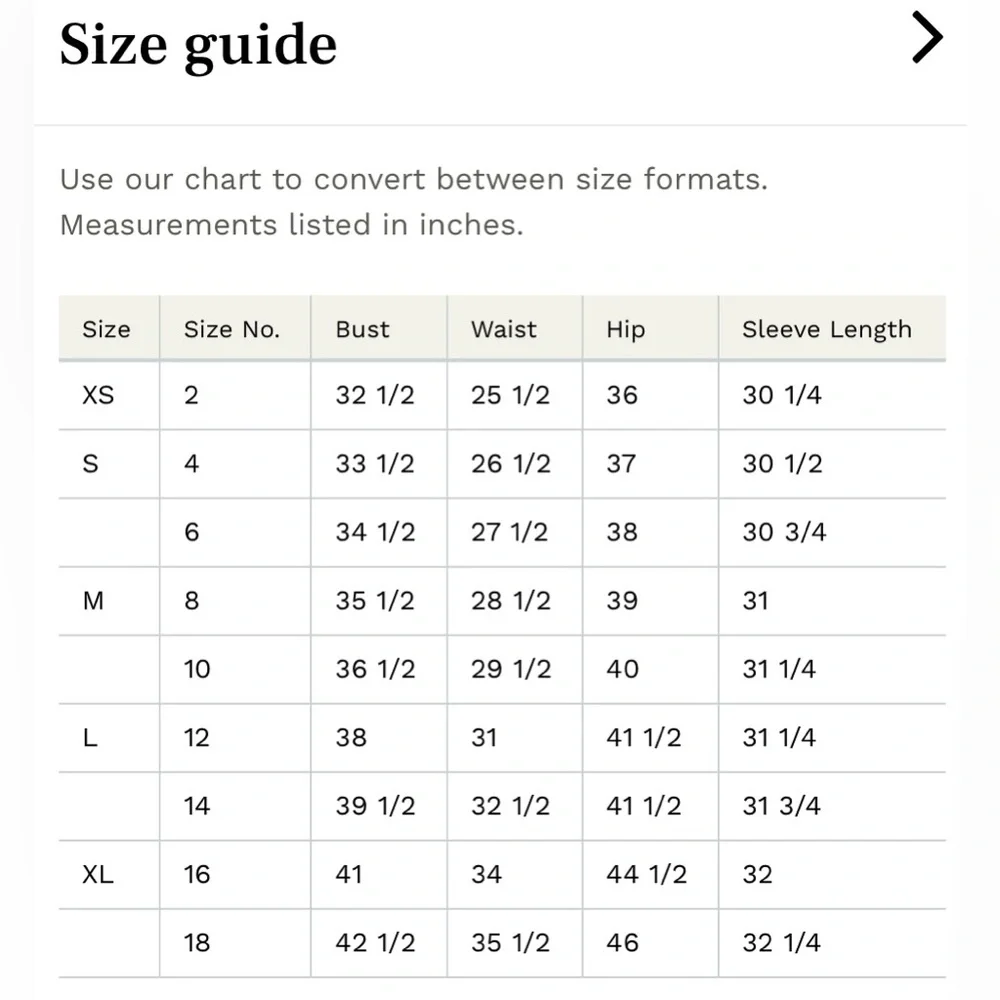Select size number 18 cell
Viewport: 1000px width, 1000px height.
coord(197,943)
